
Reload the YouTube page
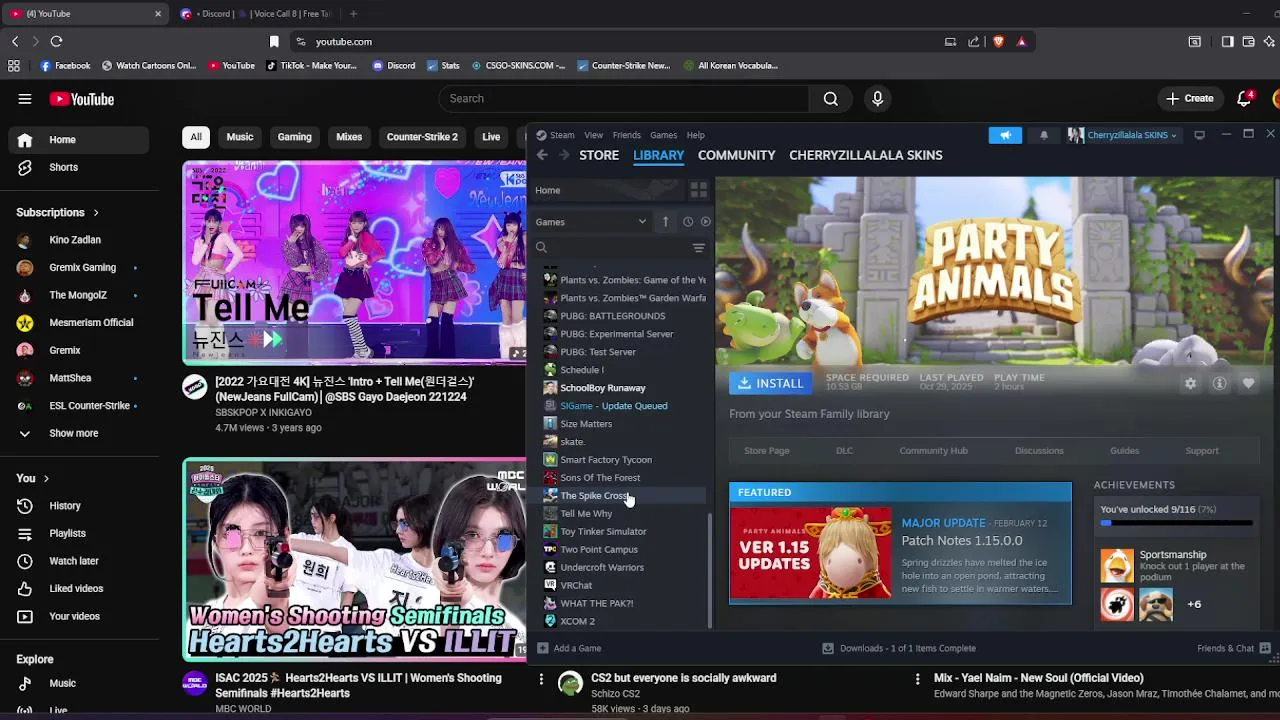point(56,41)
